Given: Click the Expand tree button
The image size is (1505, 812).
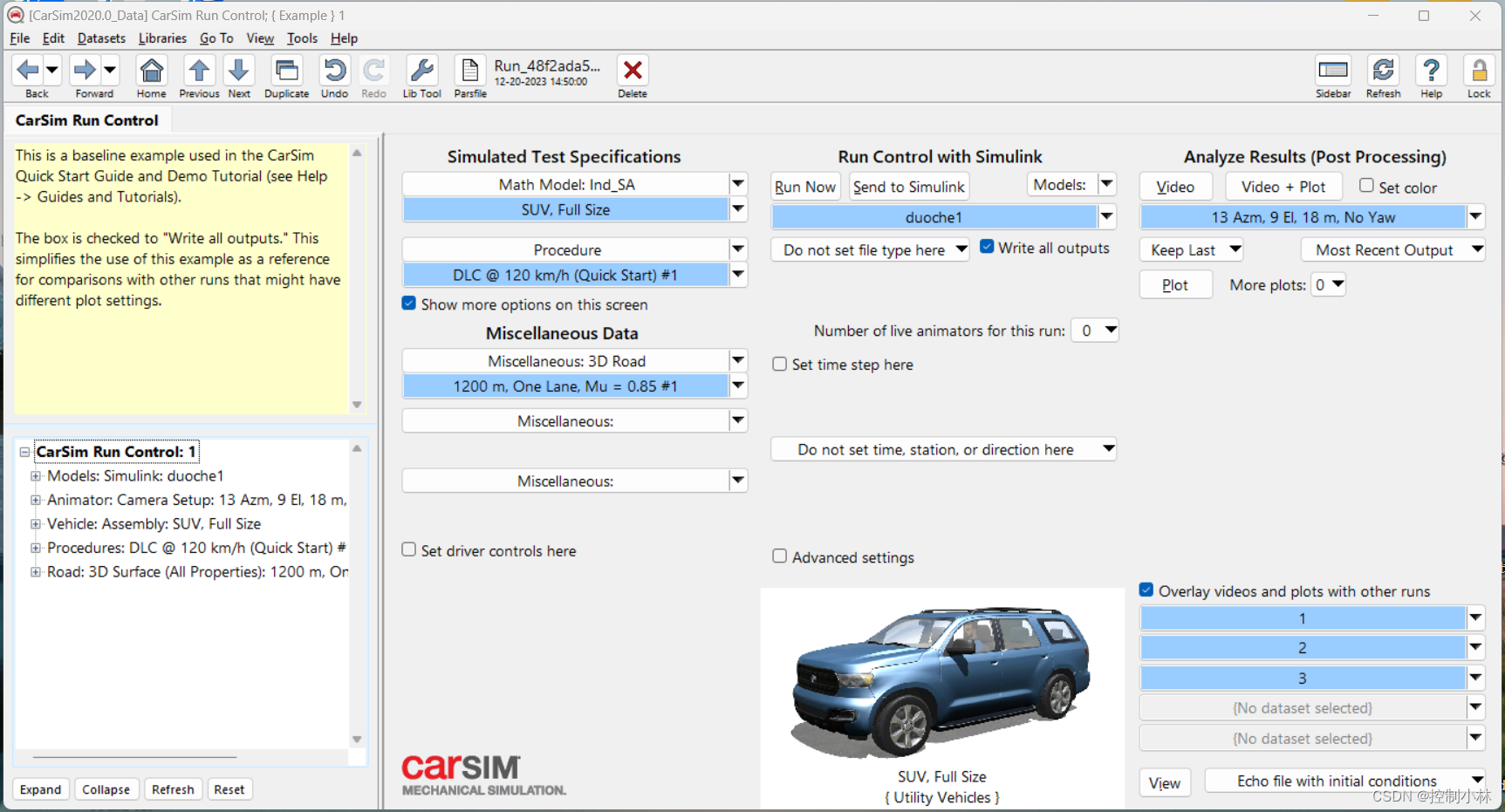Looking at the screenshot, I should click(x=41, y=789).
